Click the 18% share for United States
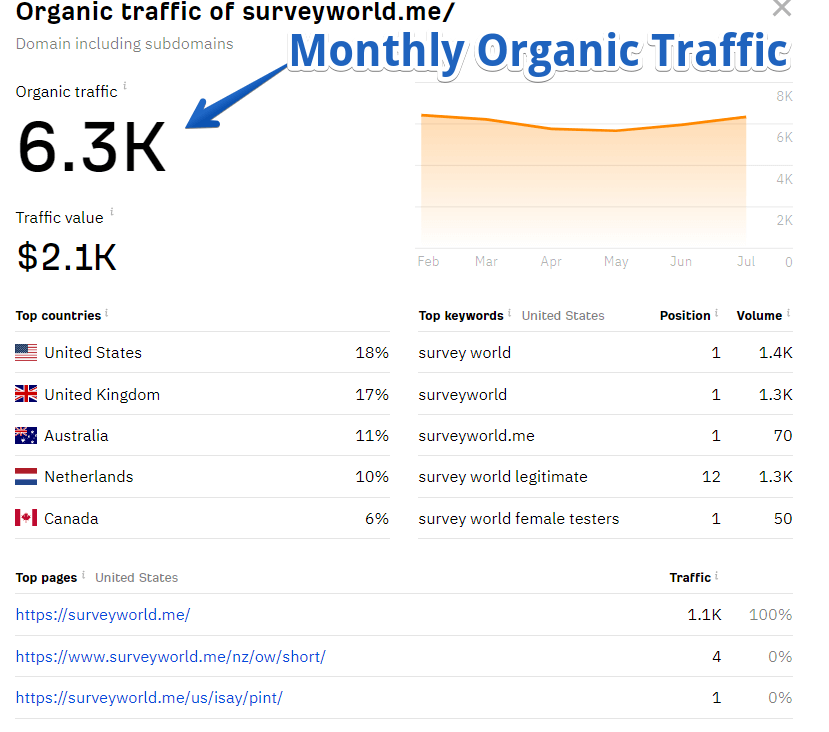This screenshot has width=829, height=732. click(x=372, y=353)
